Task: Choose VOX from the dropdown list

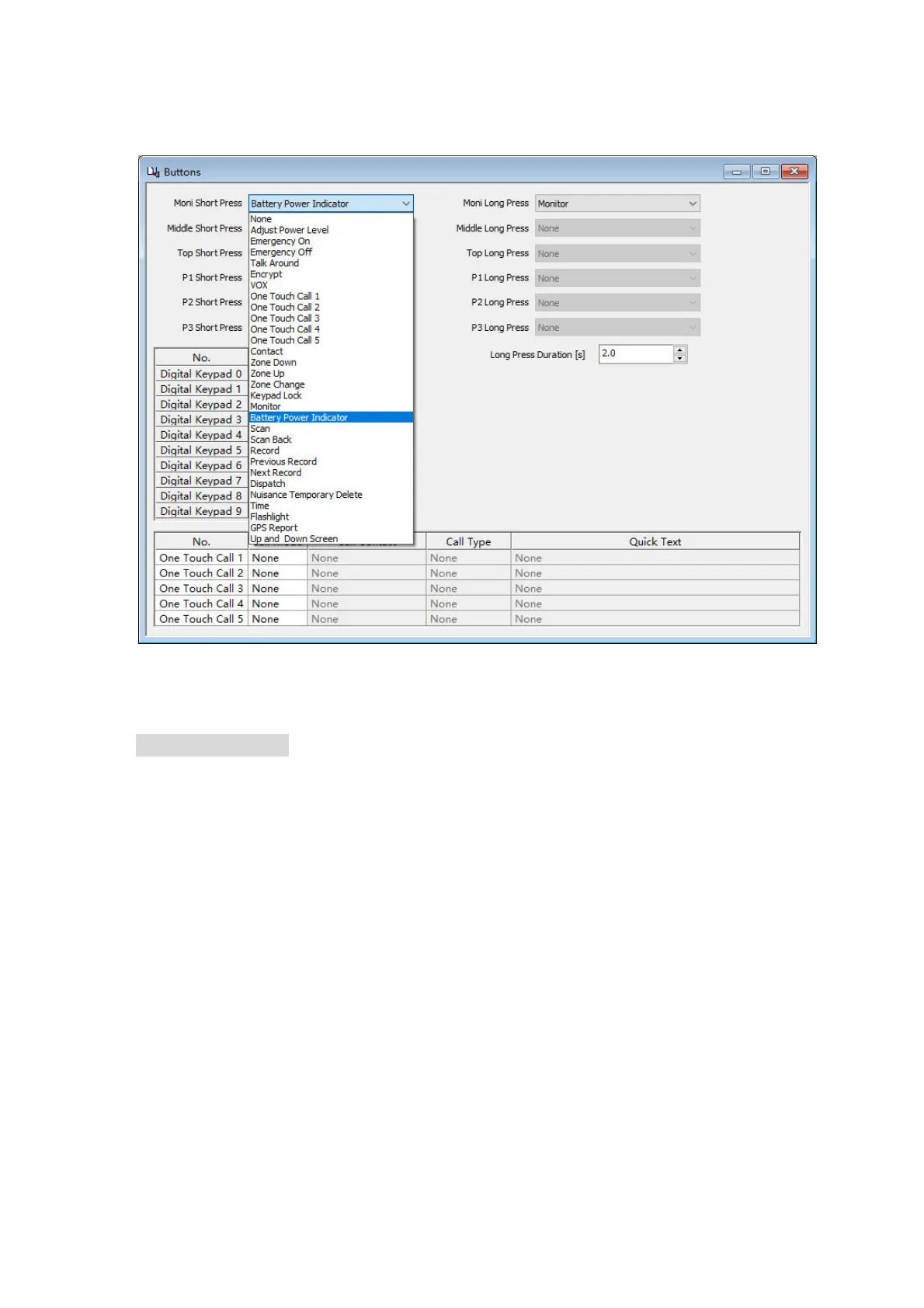Action: coord(331,285)
